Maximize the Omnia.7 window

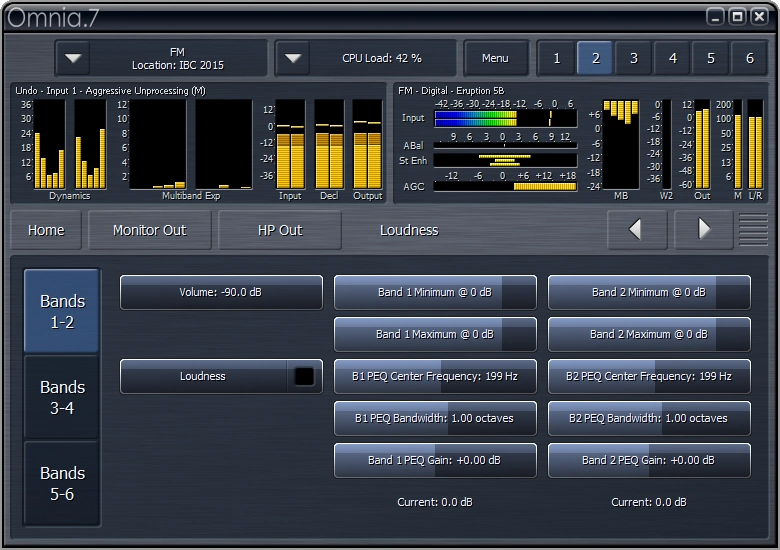coord(737,17)
